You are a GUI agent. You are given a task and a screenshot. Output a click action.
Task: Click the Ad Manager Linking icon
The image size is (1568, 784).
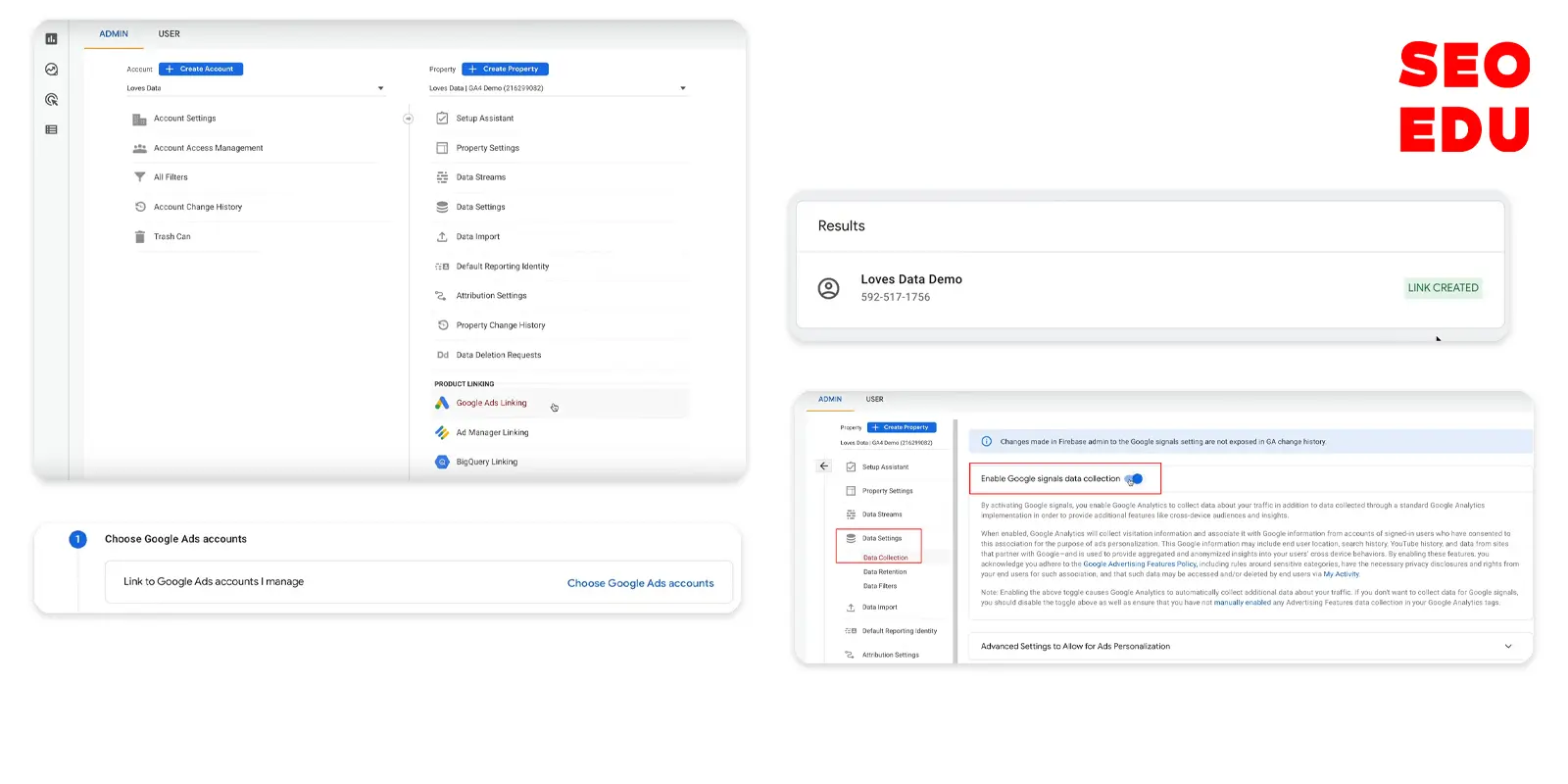coord(442,432)
